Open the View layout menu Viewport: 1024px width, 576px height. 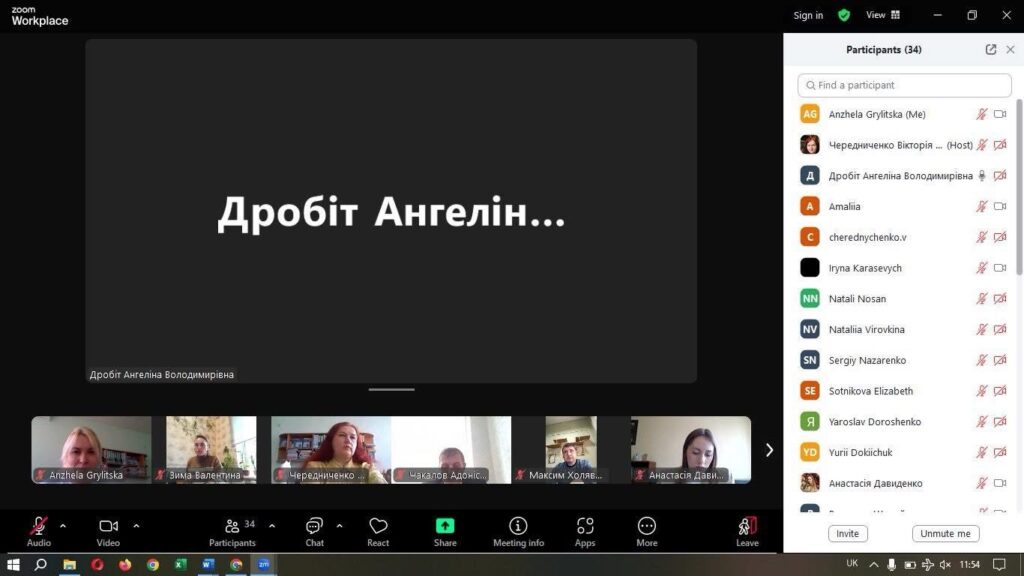882,15
